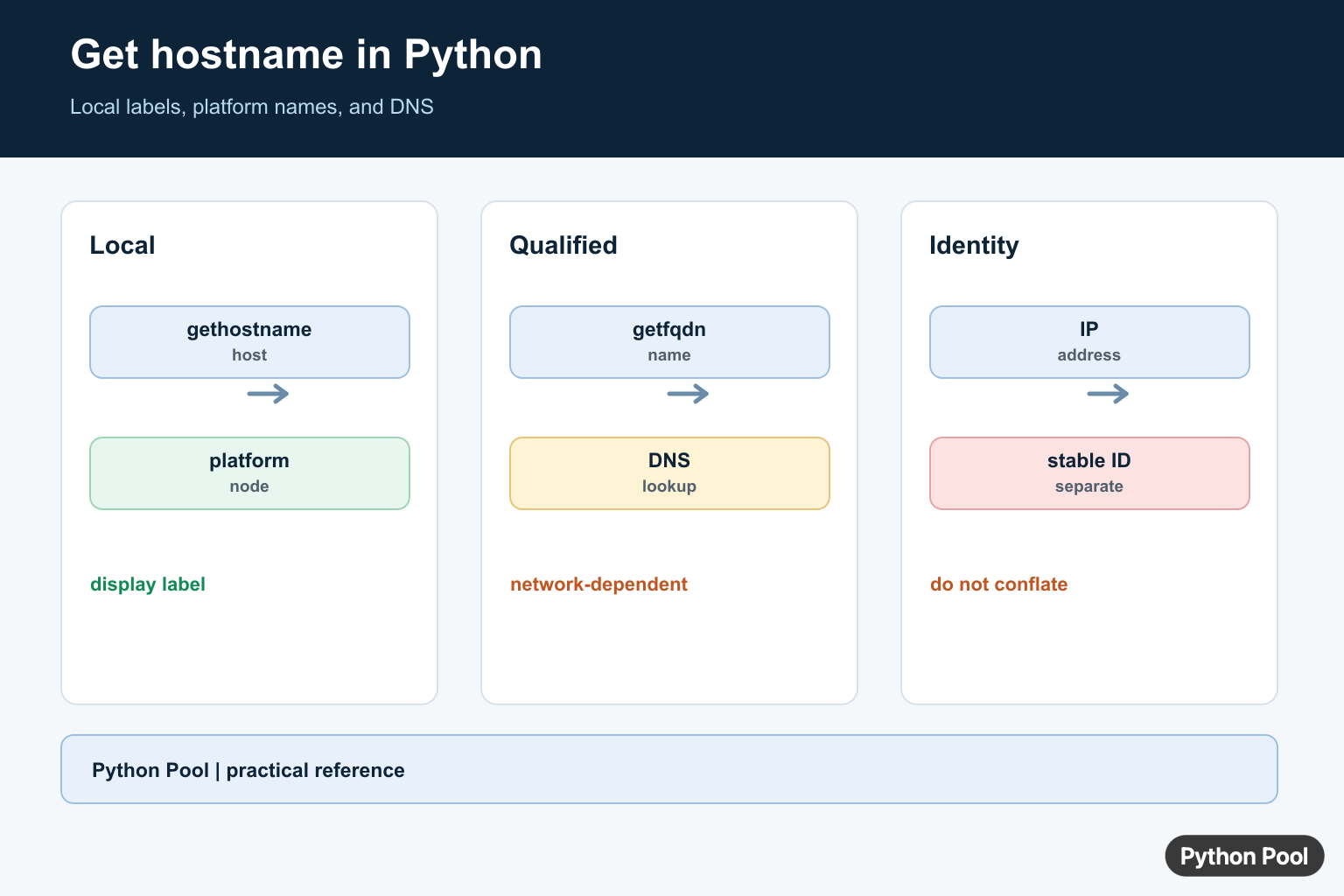Image resolution: width=1344 pixels, height=896 pixels.
Task: Click the 'platform node' green box
Action: coord(249,473)
